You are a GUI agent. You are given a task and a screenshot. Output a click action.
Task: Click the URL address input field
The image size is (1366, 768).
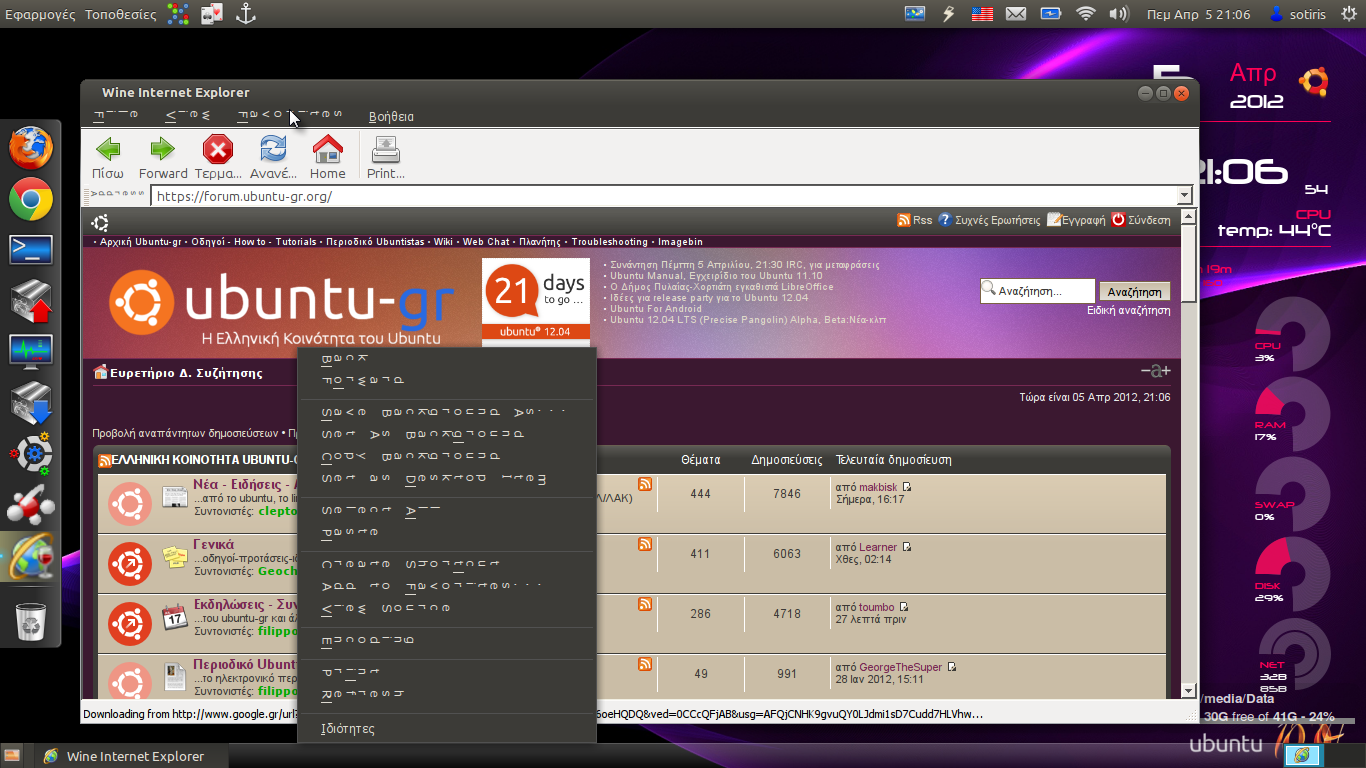pyautogui.click(x=660, y=196)
